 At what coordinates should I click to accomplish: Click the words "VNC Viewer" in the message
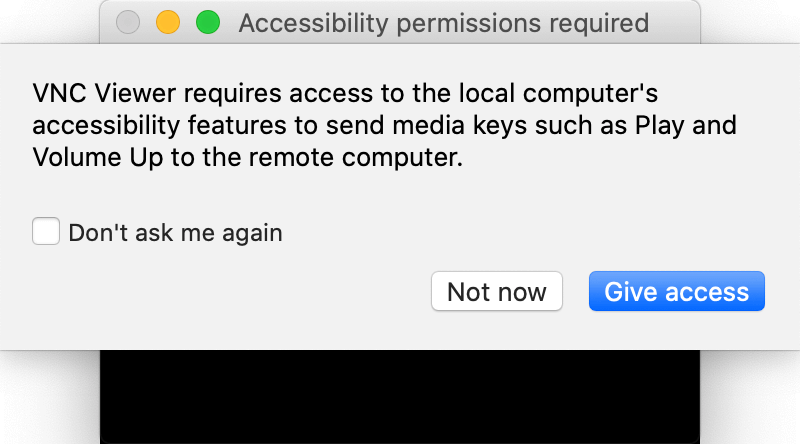(104, 93)
